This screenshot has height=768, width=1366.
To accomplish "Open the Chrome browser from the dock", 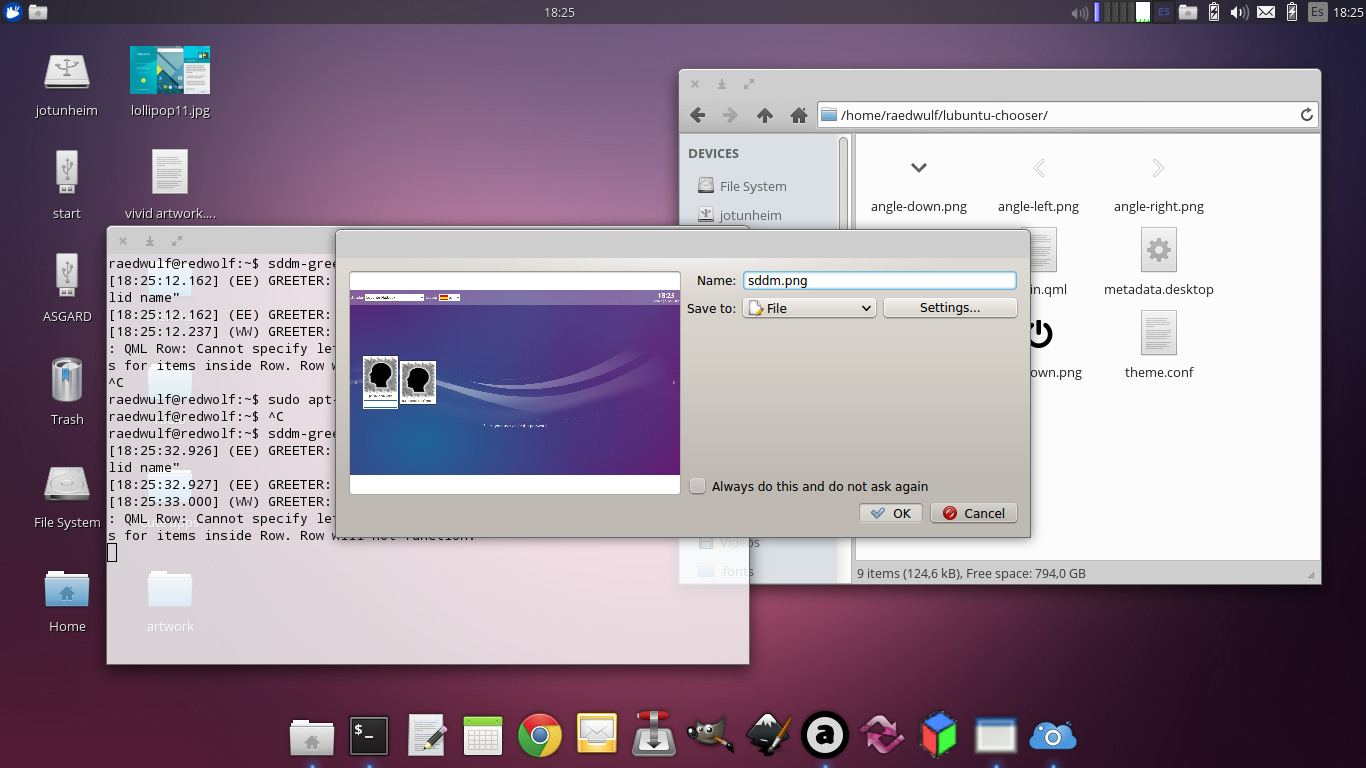I will (x=539, y=736).
